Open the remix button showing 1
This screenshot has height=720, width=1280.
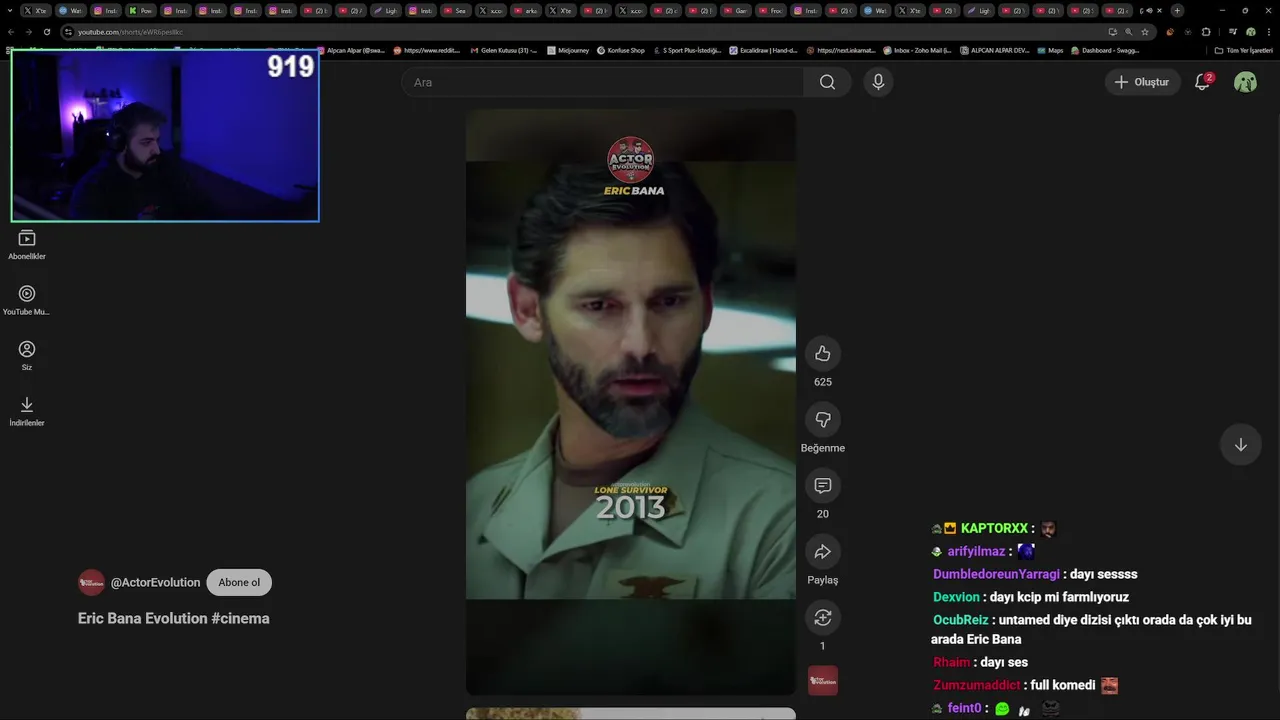[823, 617]
